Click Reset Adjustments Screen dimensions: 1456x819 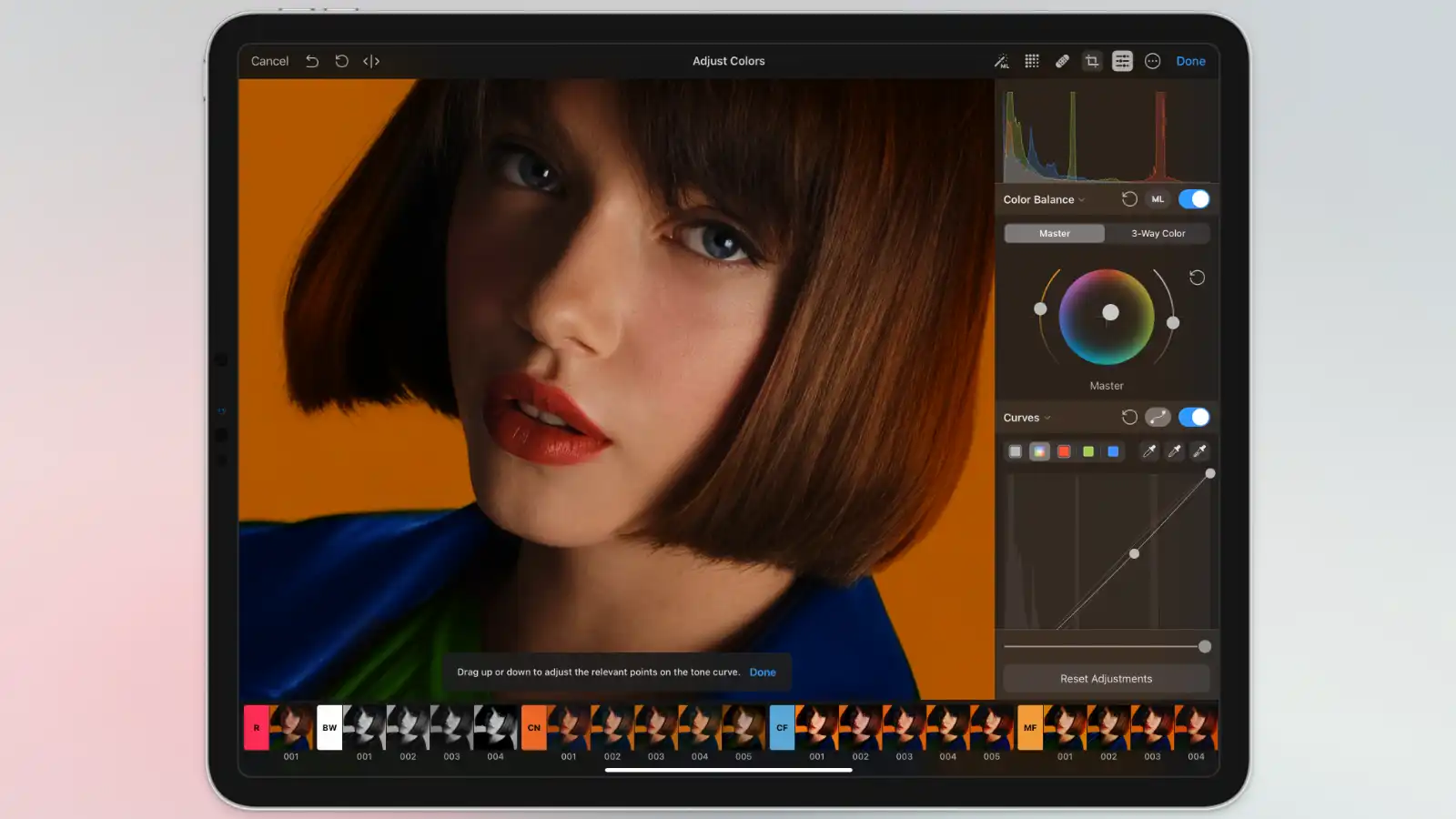[1106, 678]
